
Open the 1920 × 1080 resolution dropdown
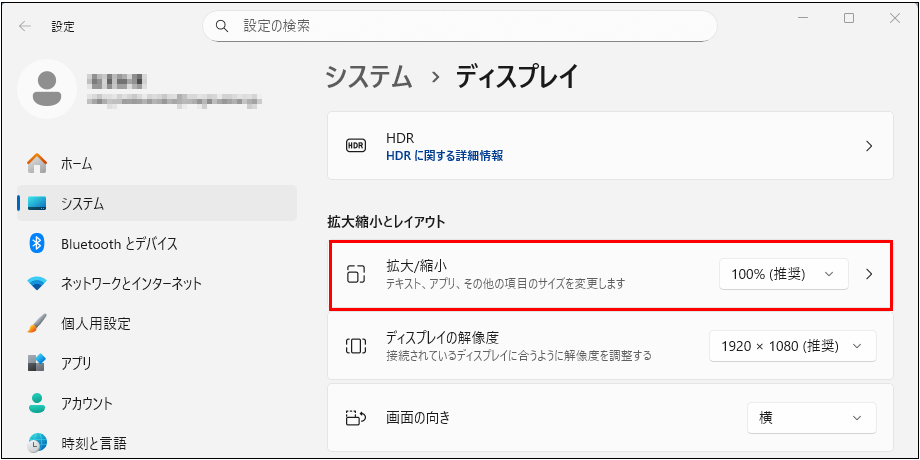tap(792, 346)
